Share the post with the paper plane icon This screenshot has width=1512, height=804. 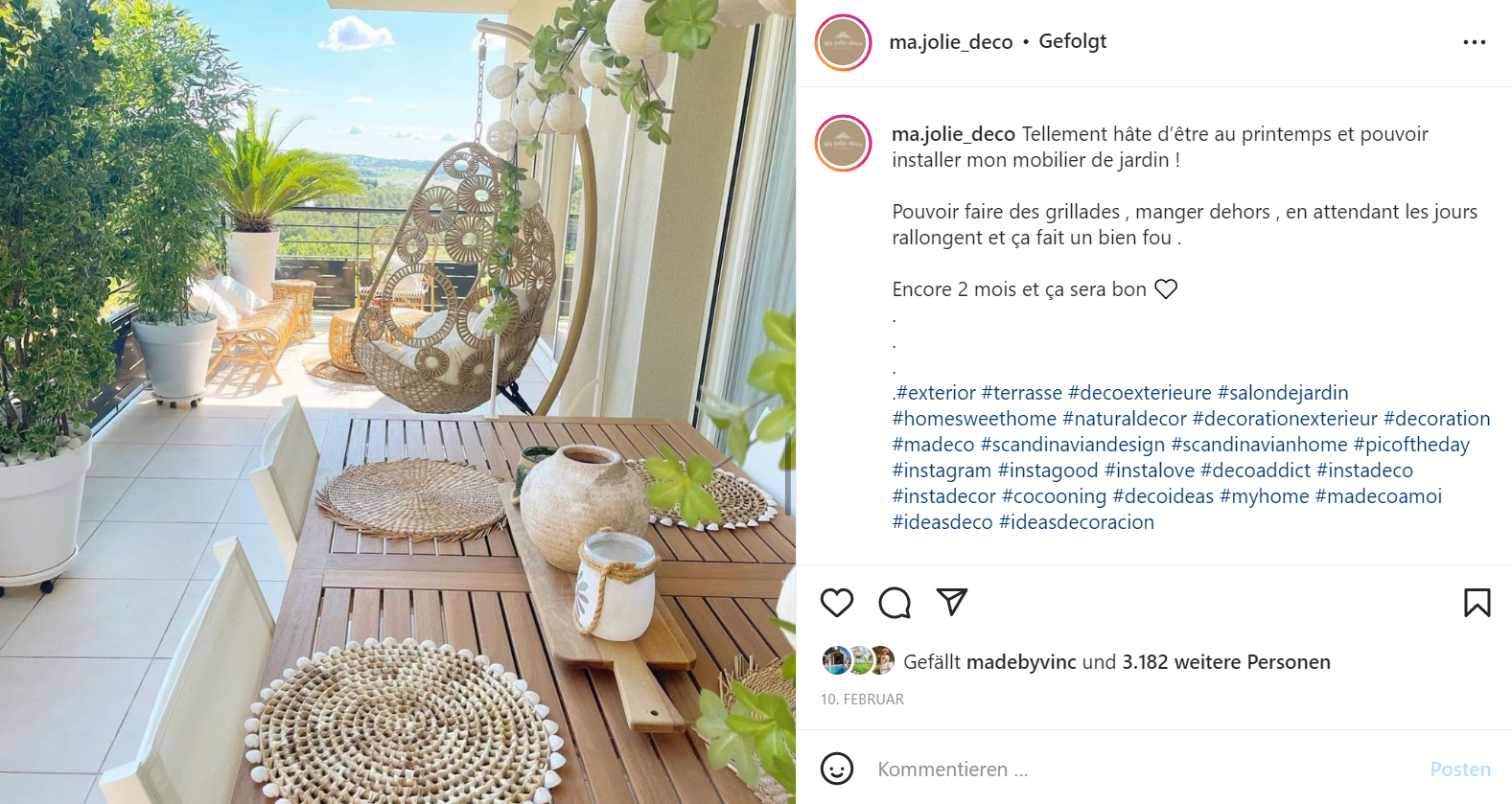[x=952, y=602]
